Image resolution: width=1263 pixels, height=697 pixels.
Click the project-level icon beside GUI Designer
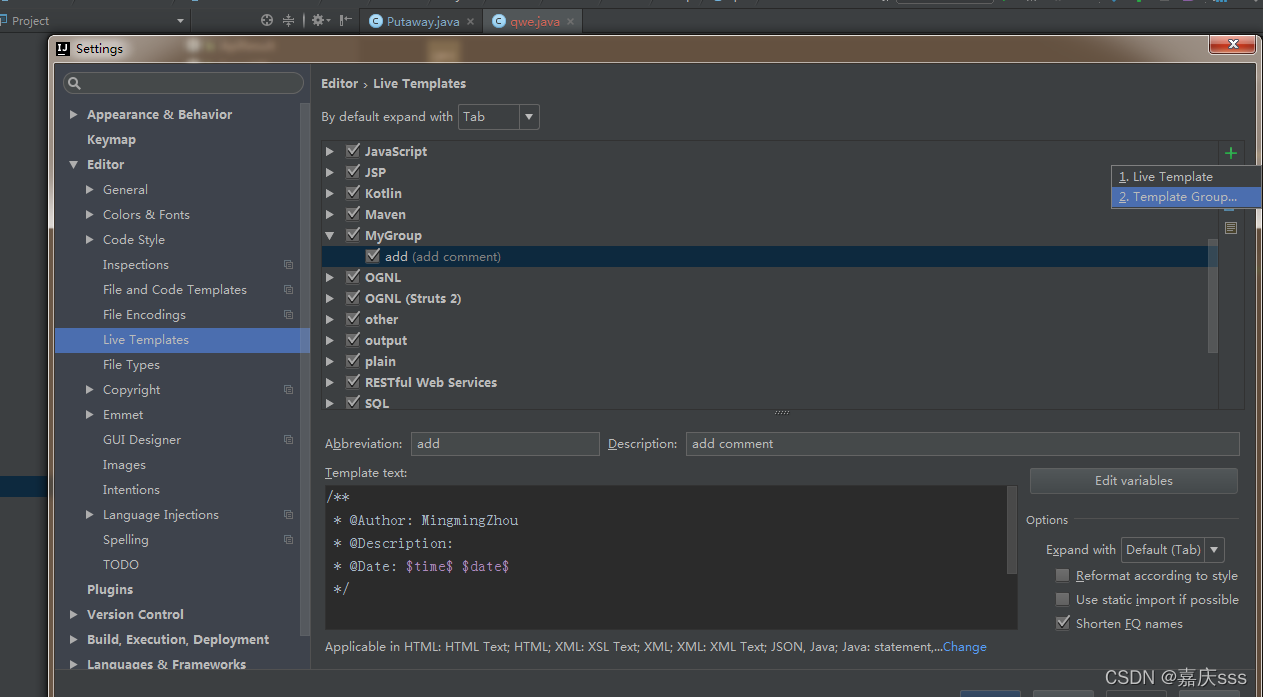tap(288, 440)
